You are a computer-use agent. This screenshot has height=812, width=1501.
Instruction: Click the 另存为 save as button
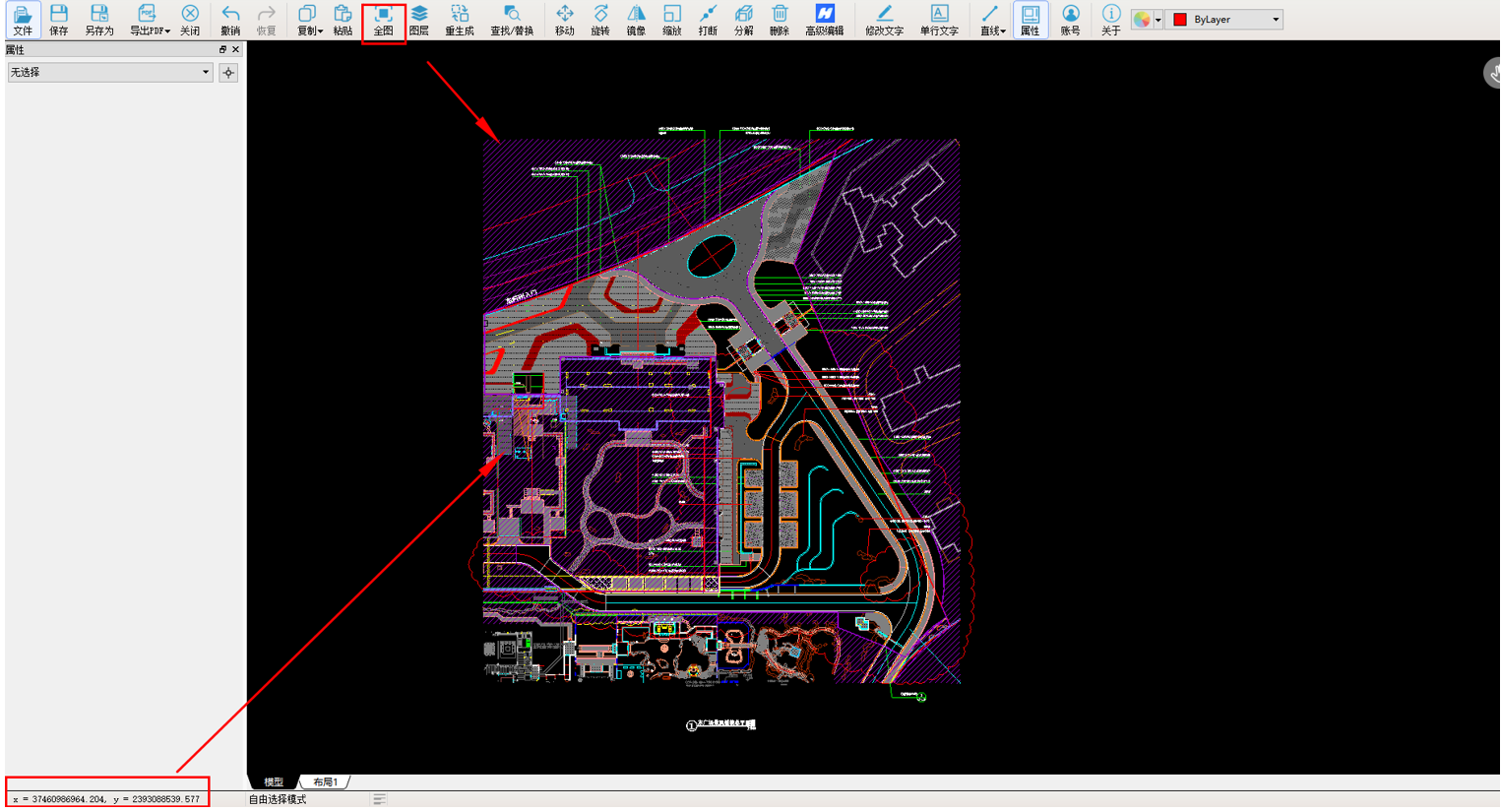[98, 20]
